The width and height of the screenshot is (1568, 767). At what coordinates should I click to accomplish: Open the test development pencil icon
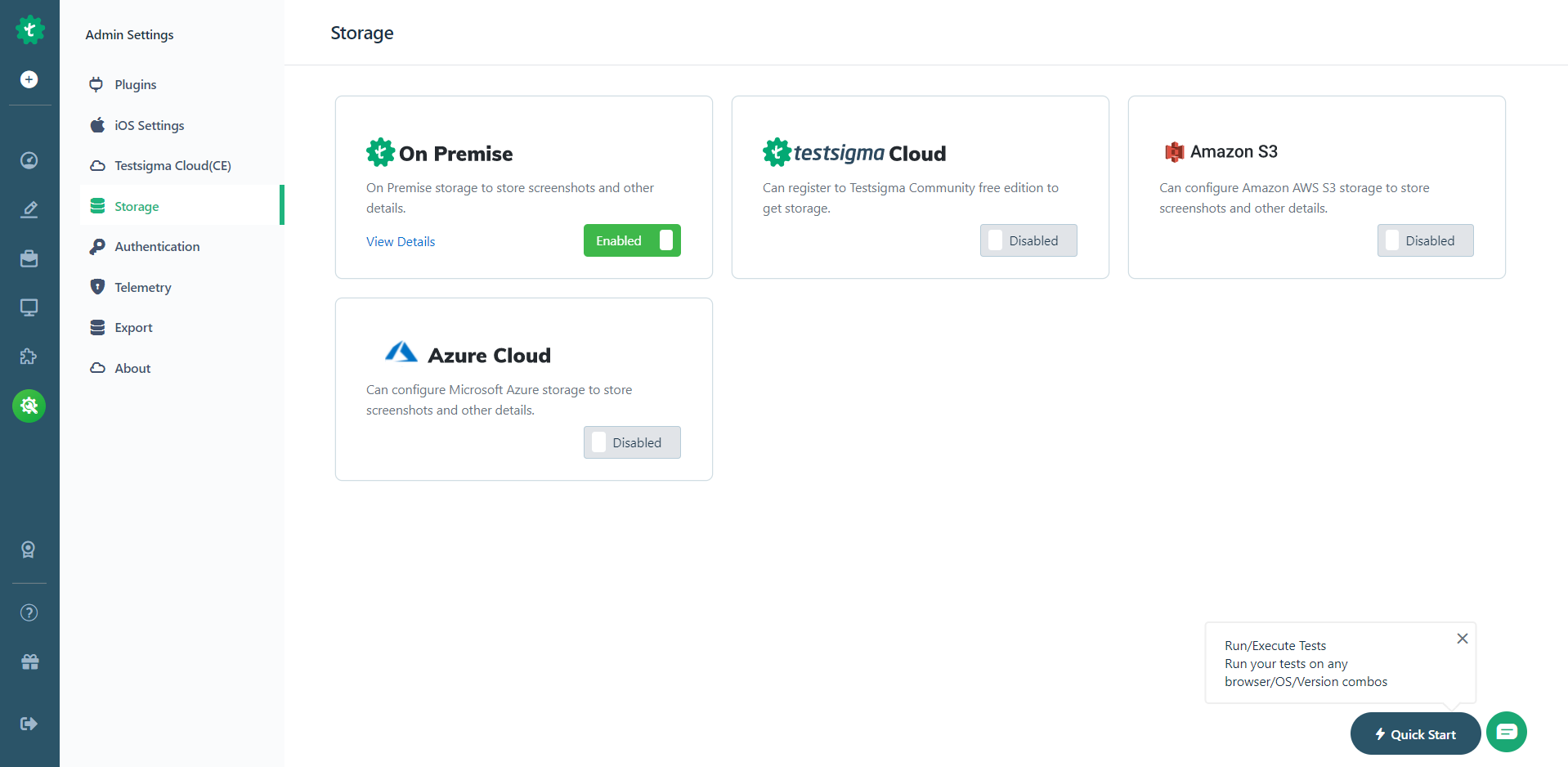click(x=29, y=209)
